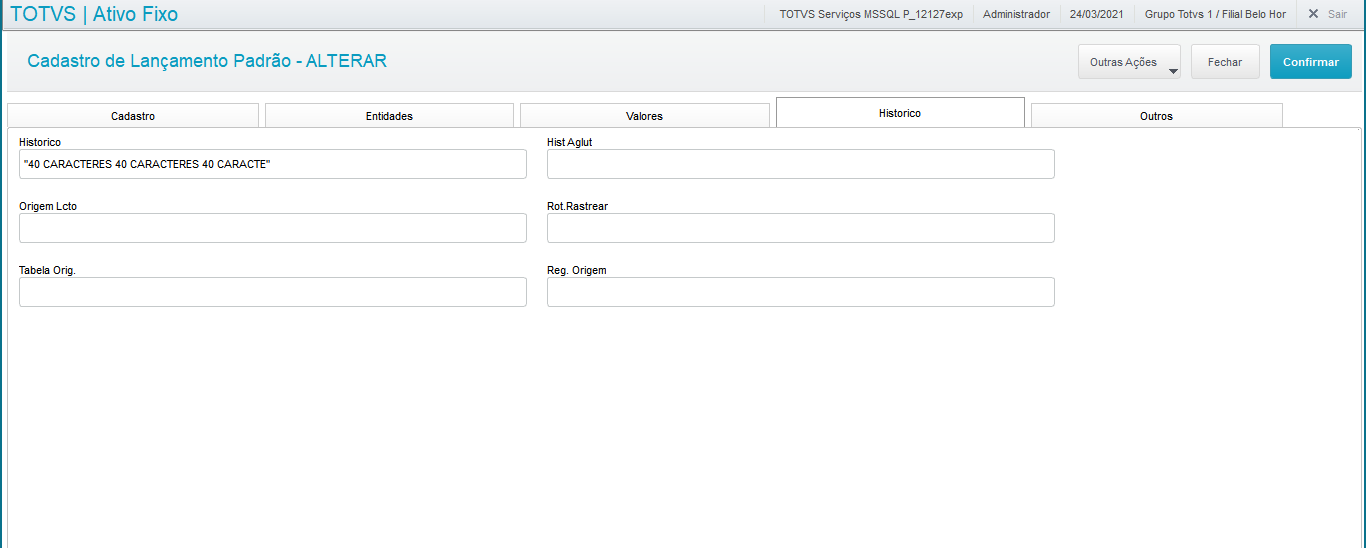The image size is (1366, 548).
Task: Click the Administrador user label
Action: click(x=1016, y=14)
